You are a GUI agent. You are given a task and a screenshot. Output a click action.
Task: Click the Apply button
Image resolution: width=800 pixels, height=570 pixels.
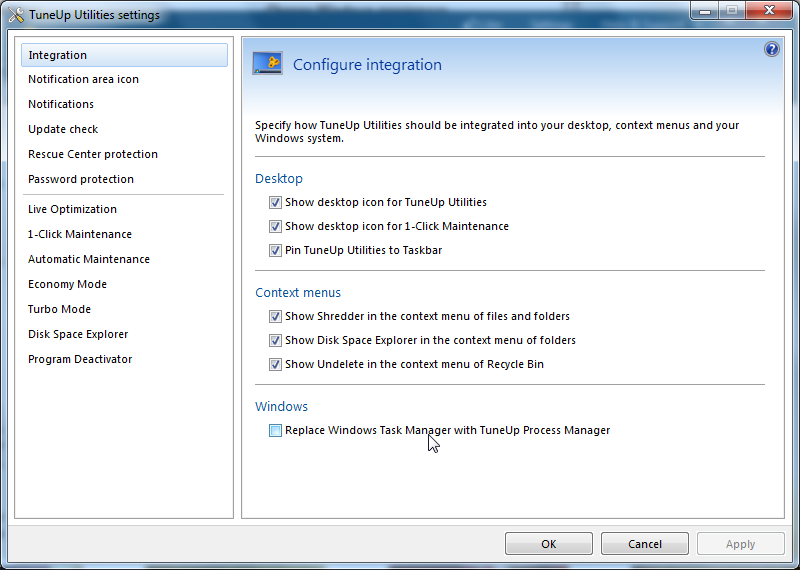(x=740, y=544)
